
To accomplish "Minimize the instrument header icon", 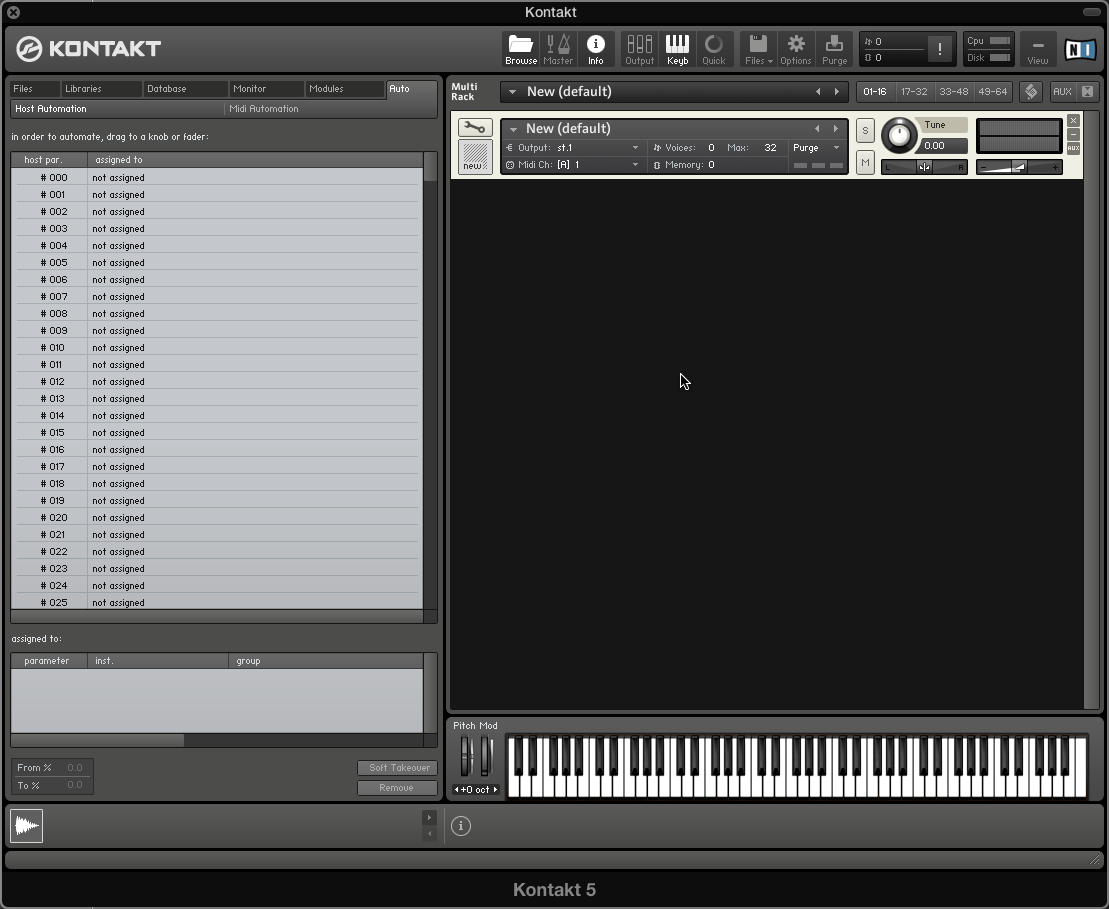I will pos(1073,134).
